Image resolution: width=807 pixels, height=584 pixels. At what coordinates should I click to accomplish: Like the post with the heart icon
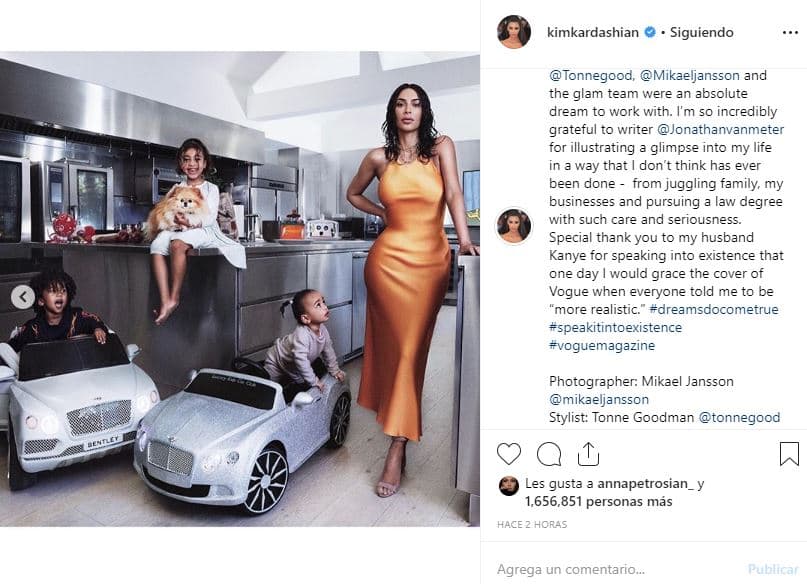point(508,454)
